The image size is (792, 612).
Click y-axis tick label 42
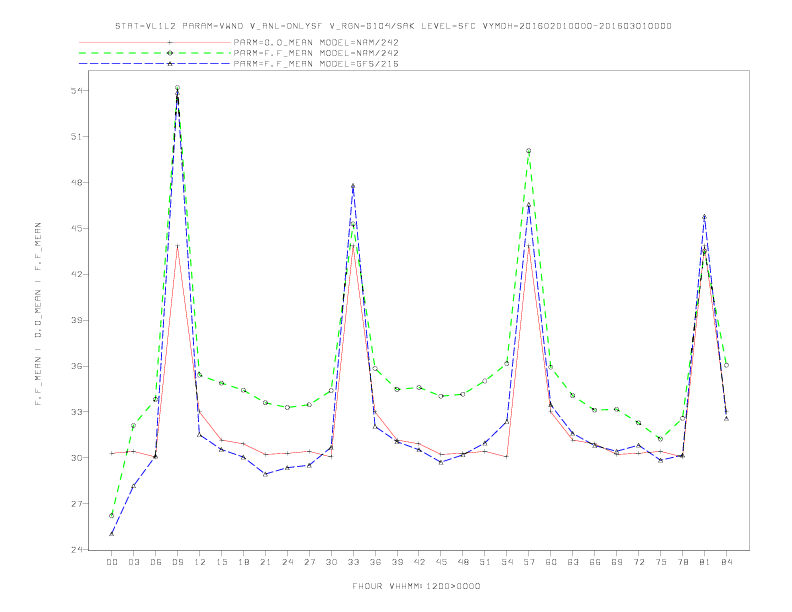[77, 274]
